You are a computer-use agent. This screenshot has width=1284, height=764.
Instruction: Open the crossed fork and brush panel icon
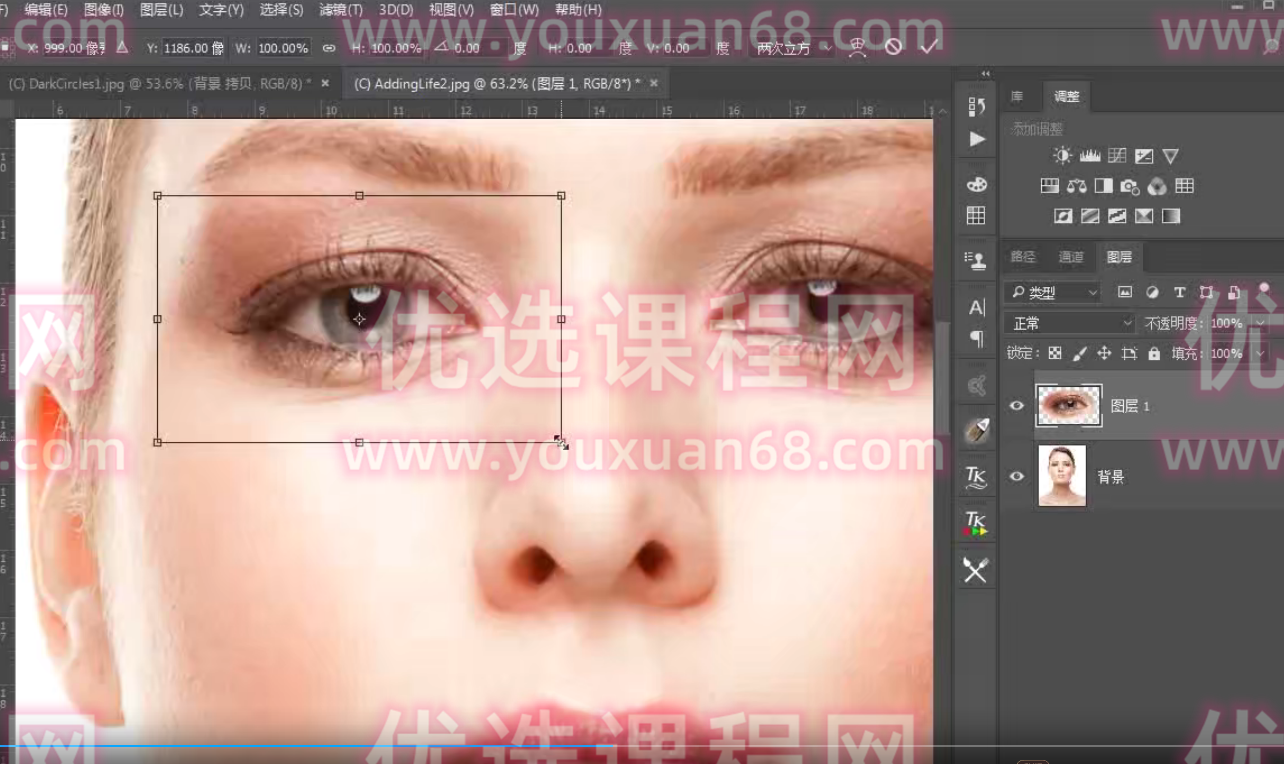click(x=976, y=570)
